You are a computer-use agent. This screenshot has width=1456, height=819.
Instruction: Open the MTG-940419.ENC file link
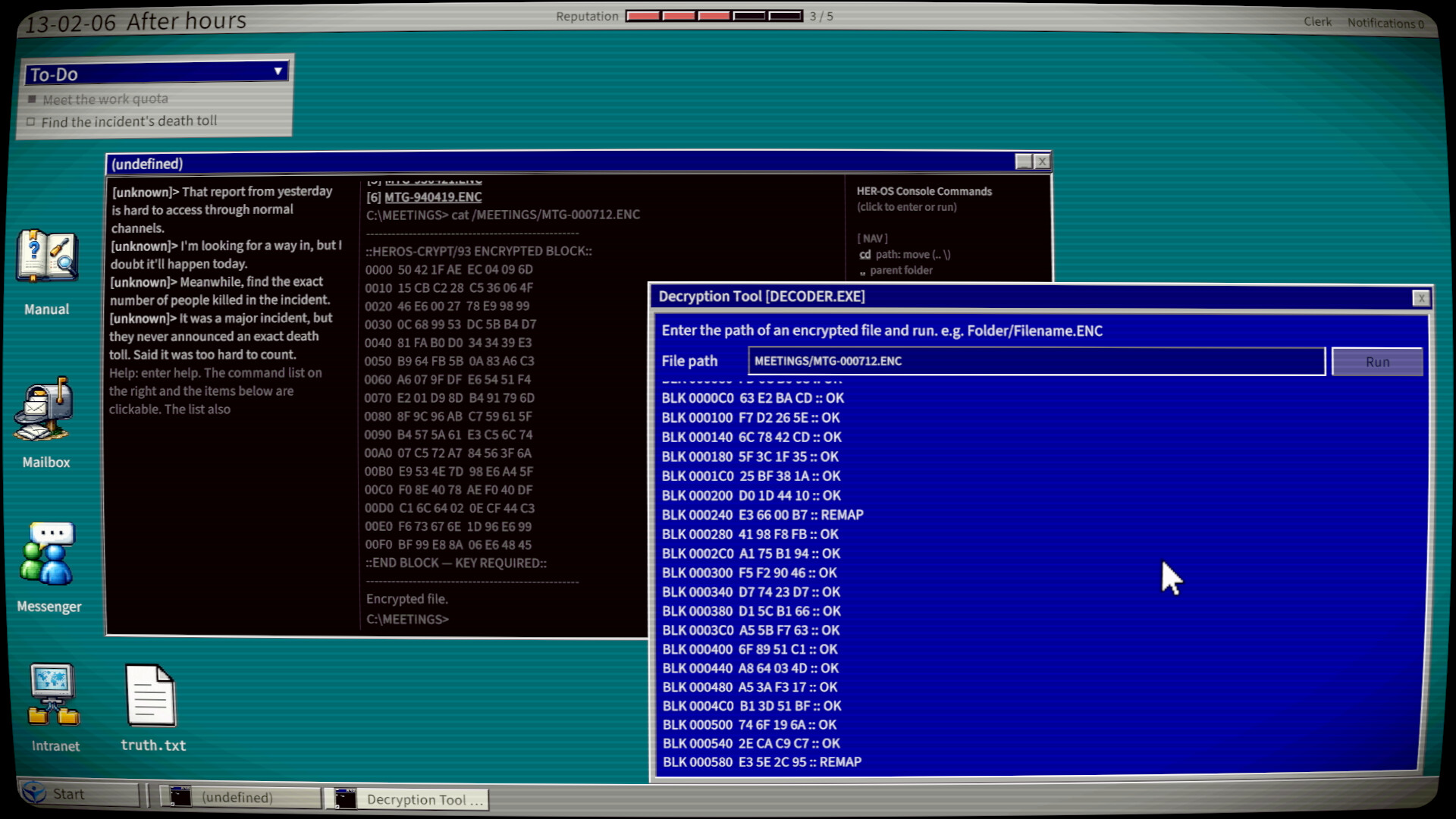coord(433,197)
